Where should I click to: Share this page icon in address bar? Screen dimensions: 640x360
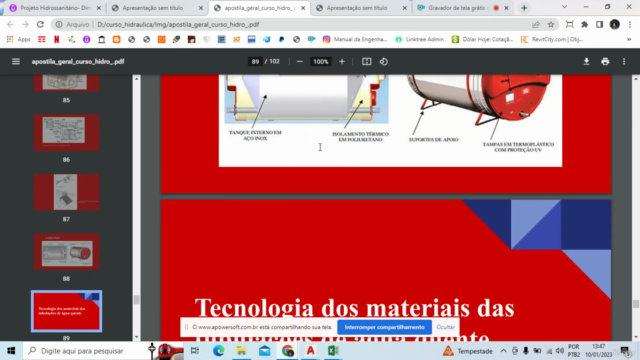coord(536,24)
